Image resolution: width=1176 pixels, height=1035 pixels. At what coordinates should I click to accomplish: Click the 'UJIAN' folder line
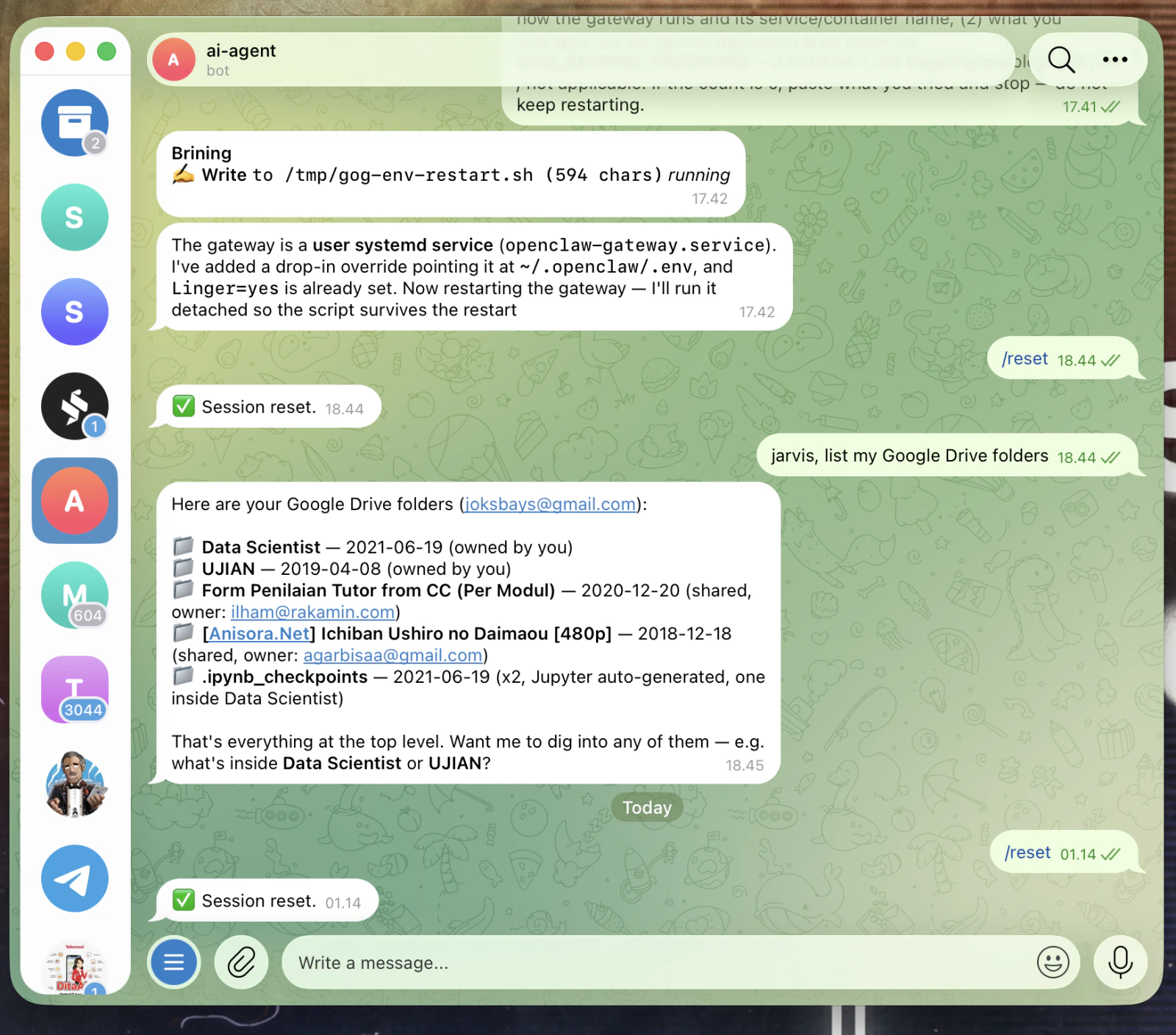(342, 569)
